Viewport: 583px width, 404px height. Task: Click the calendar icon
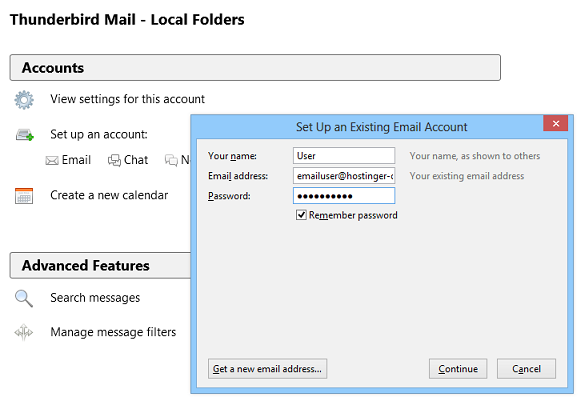point(24,196)
